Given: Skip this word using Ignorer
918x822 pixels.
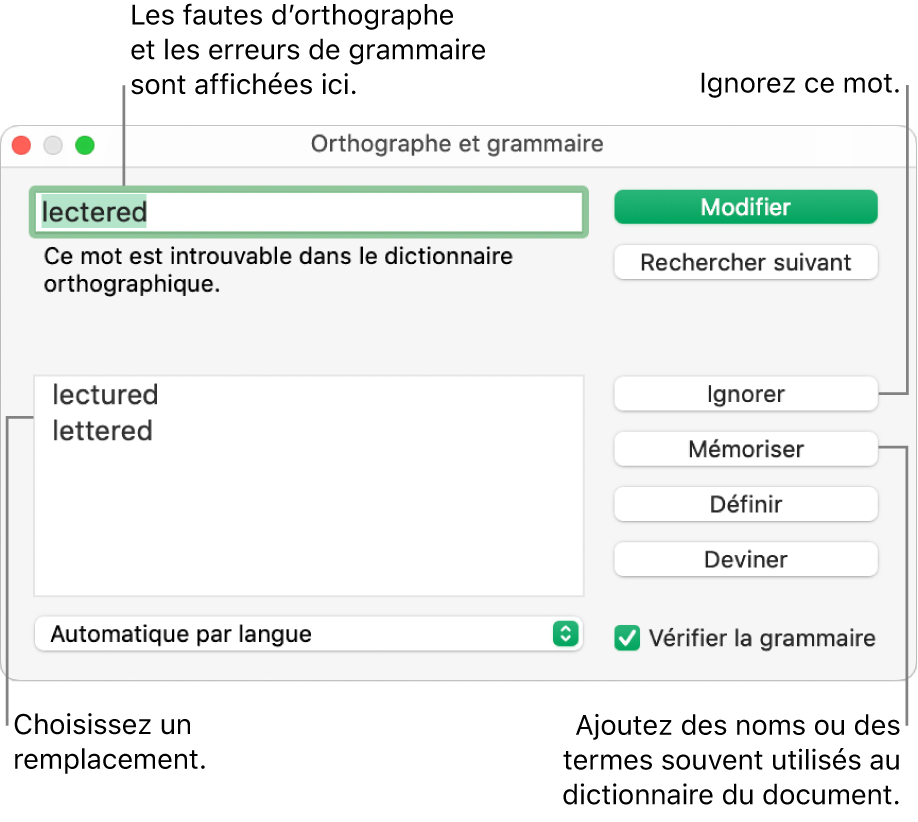Looking at the screenshot, I should [745, 394].
